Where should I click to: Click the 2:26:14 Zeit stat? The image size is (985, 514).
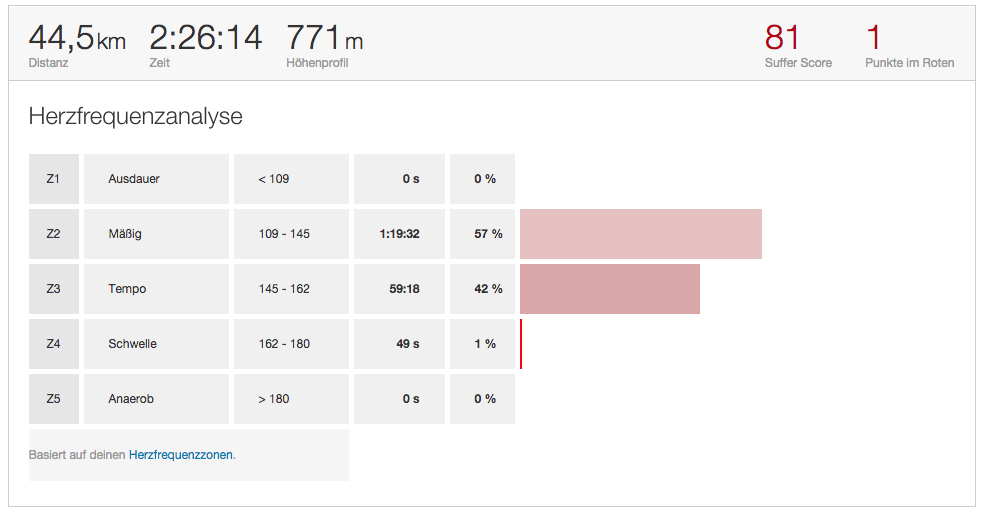point(205,45)
